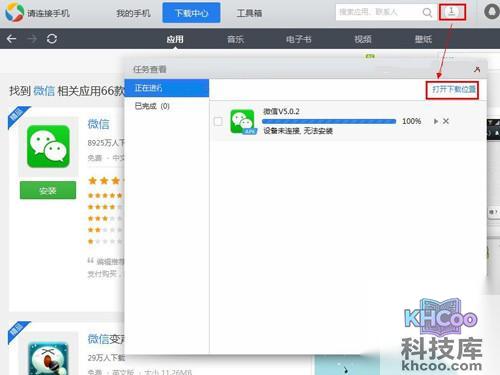The height and width of the screenshot is (375, 500).
Task: Resume the 微信V5.0.2 download task
Action: (436, 121)
